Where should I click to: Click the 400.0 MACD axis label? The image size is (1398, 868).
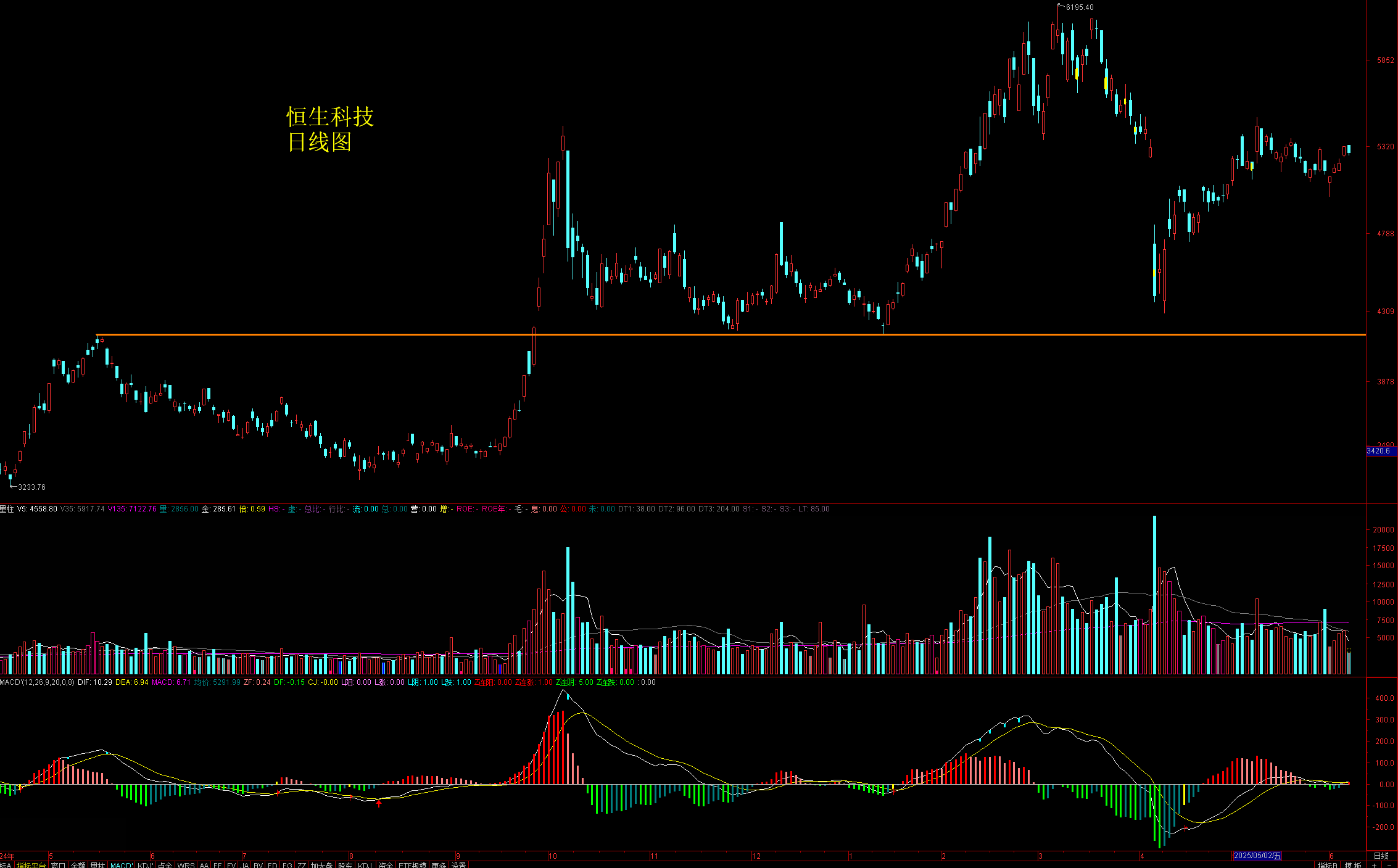tap(1384, 698)
